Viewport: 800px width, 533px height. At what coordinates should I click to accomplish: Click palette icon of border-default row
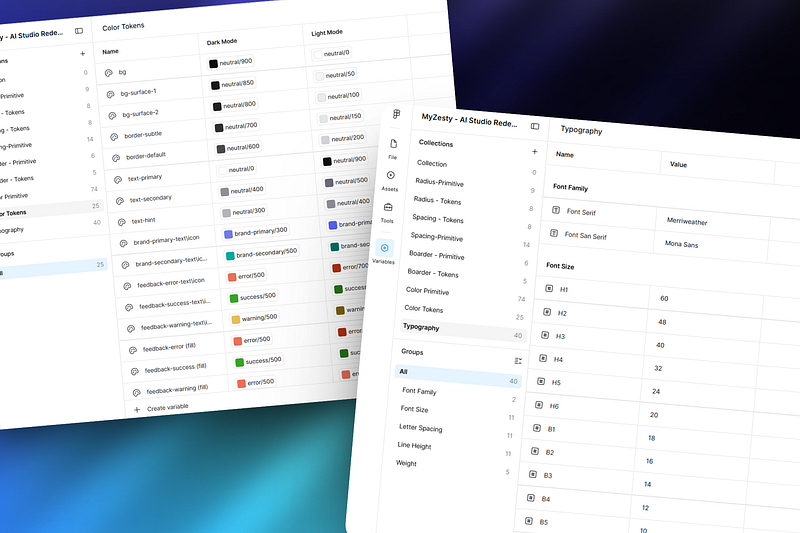point(116,158)
